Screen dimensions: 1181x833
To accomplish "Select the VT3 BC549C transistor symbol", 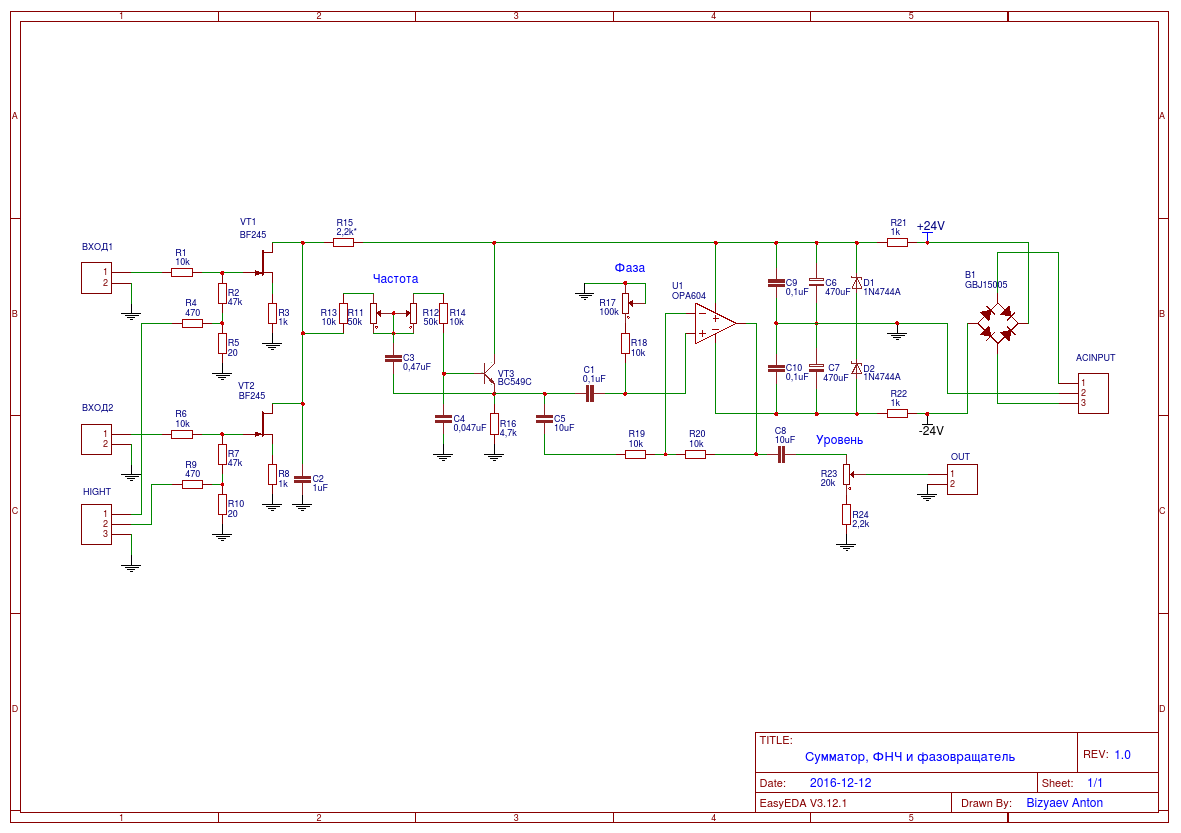I will [x=489, y=374].
